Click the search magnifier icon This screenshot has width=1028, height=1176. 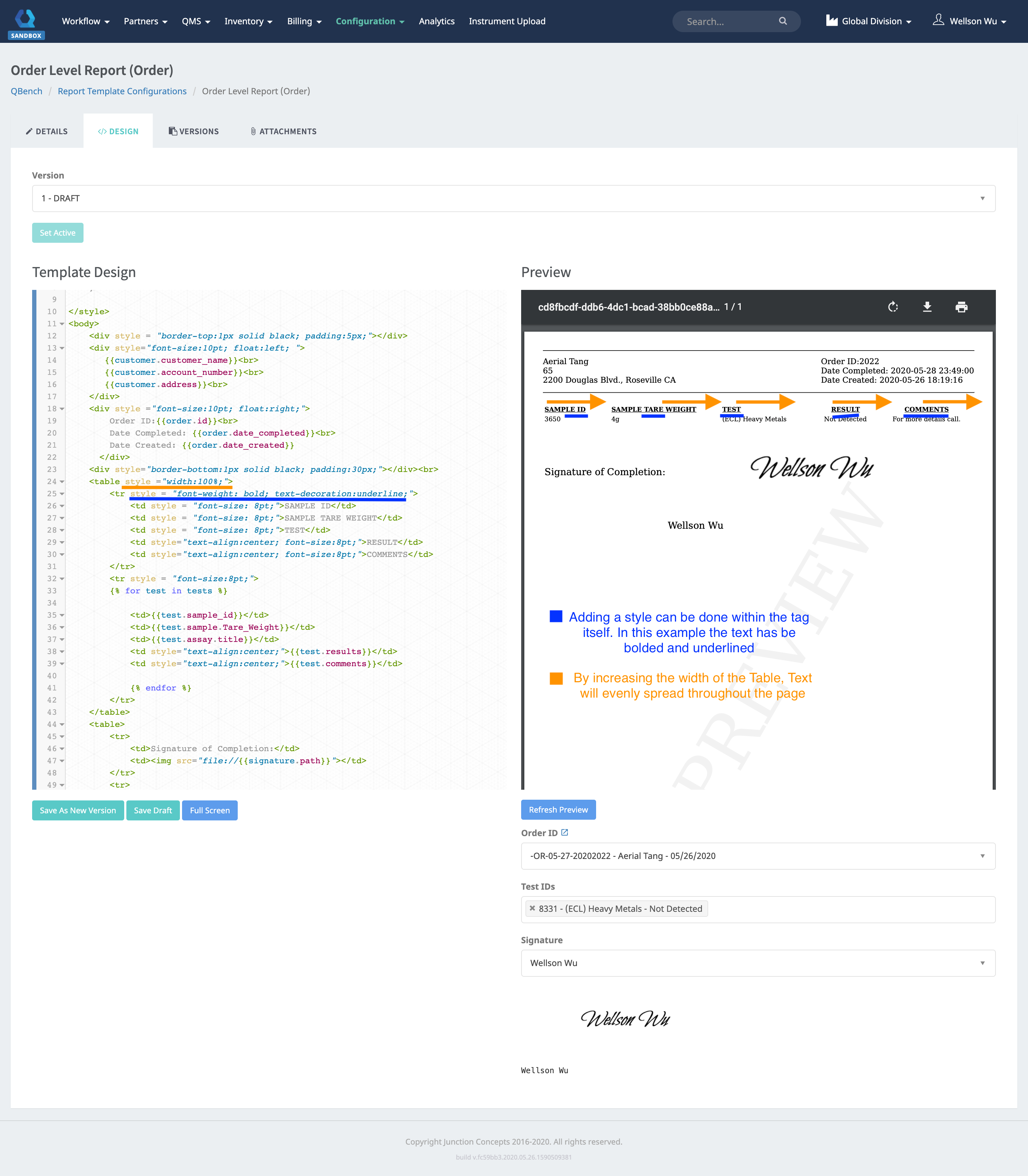coord(783,21)
